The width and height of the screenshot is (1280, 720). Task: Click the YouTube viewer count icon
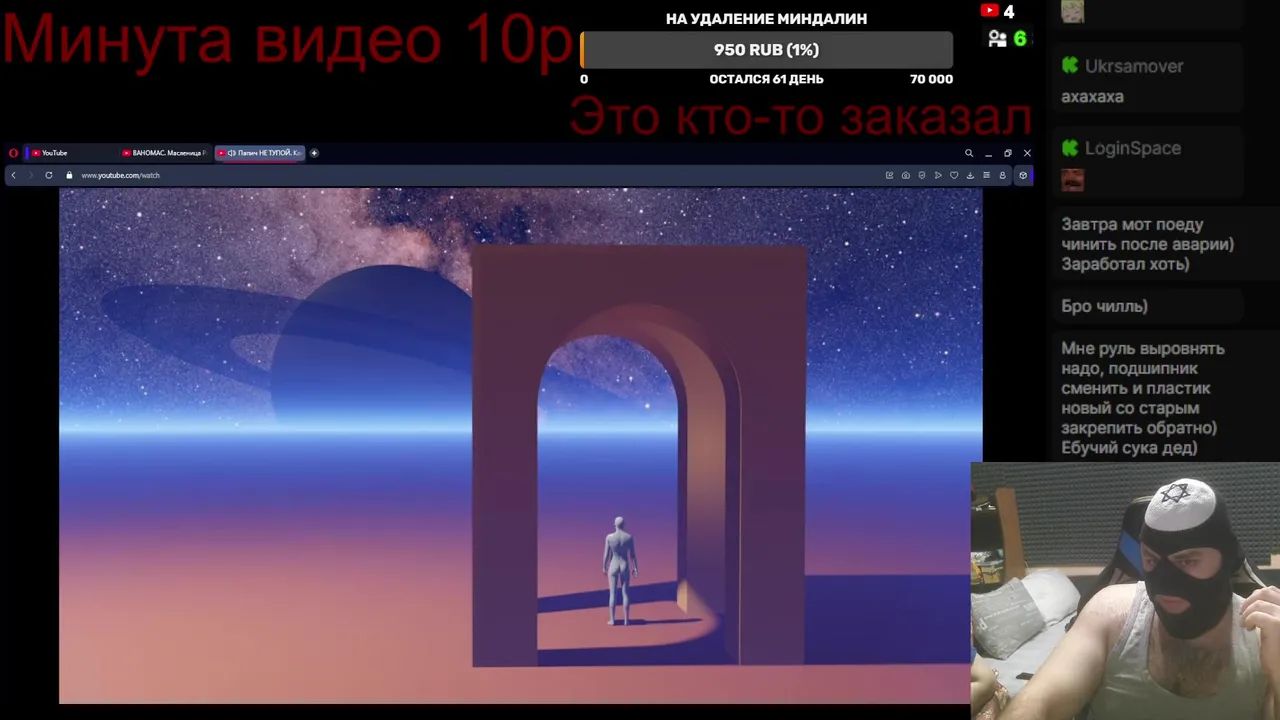[990, 11]
